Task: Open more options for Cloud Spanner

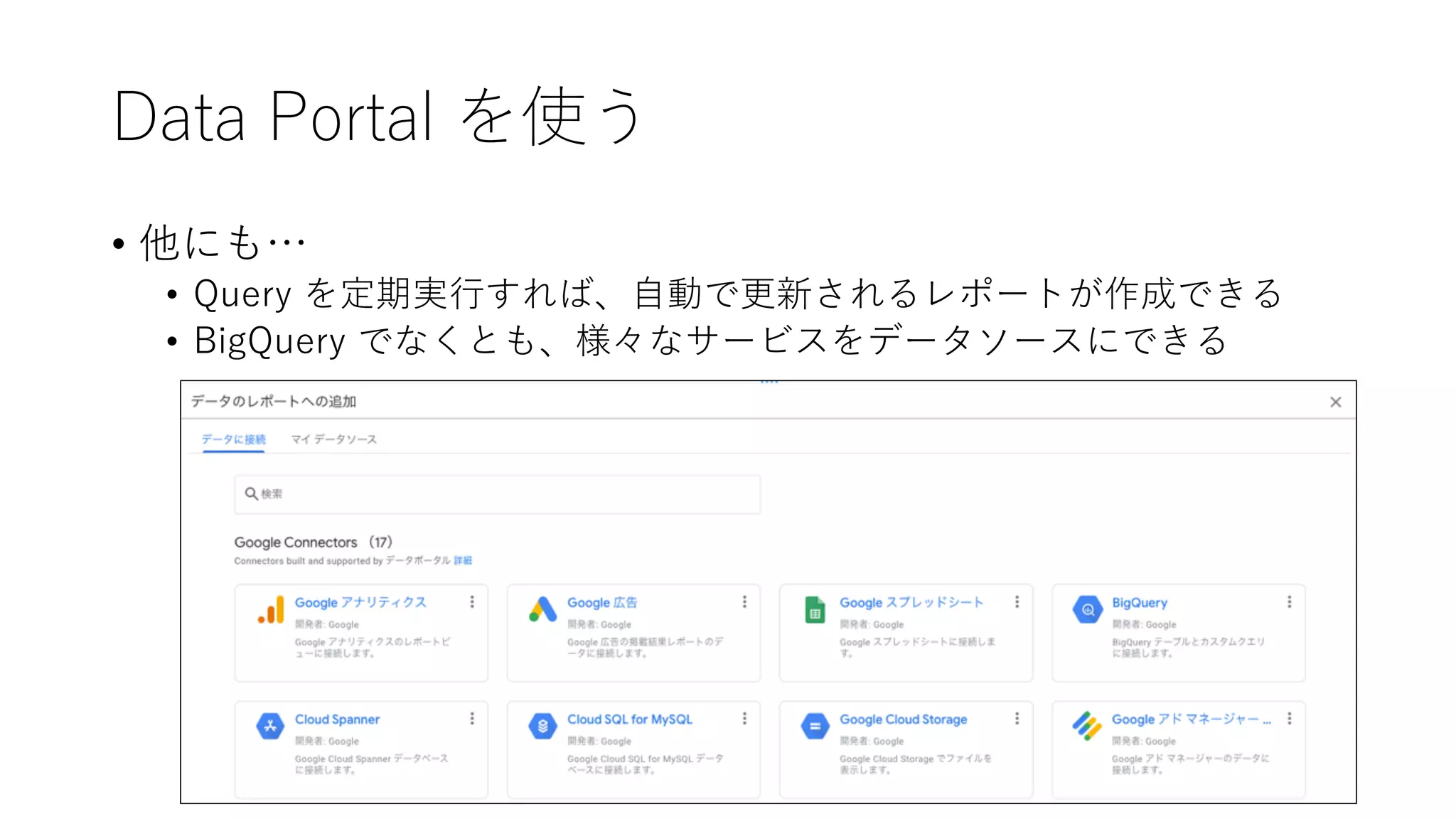Action: pyautogui.click(x=472, y=719)
